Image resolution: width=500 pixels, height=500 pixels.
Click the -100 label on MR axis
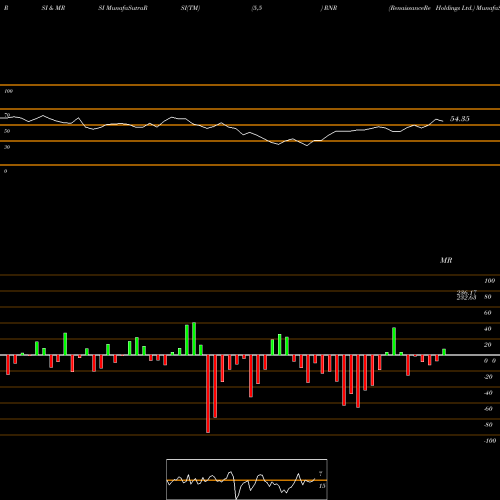pyautogui.click(x=490, y=441)
